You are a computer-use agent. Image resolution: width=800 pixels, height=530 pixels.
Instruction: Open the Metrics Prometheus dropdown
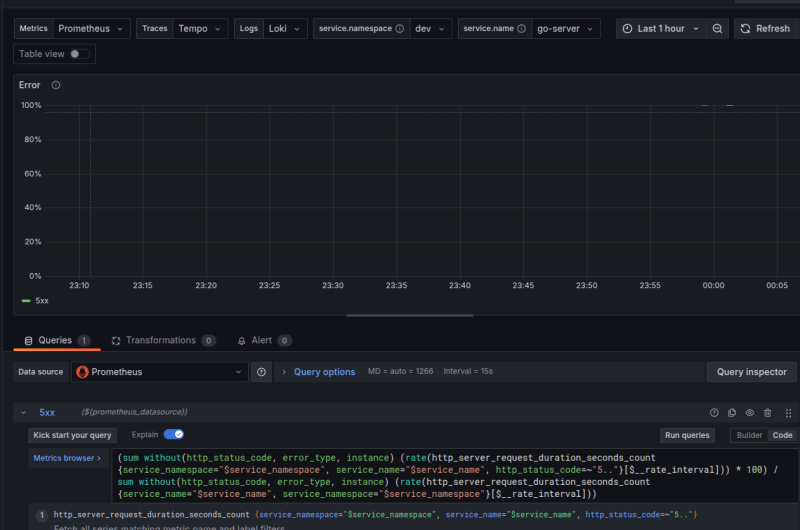coord(91,29)
